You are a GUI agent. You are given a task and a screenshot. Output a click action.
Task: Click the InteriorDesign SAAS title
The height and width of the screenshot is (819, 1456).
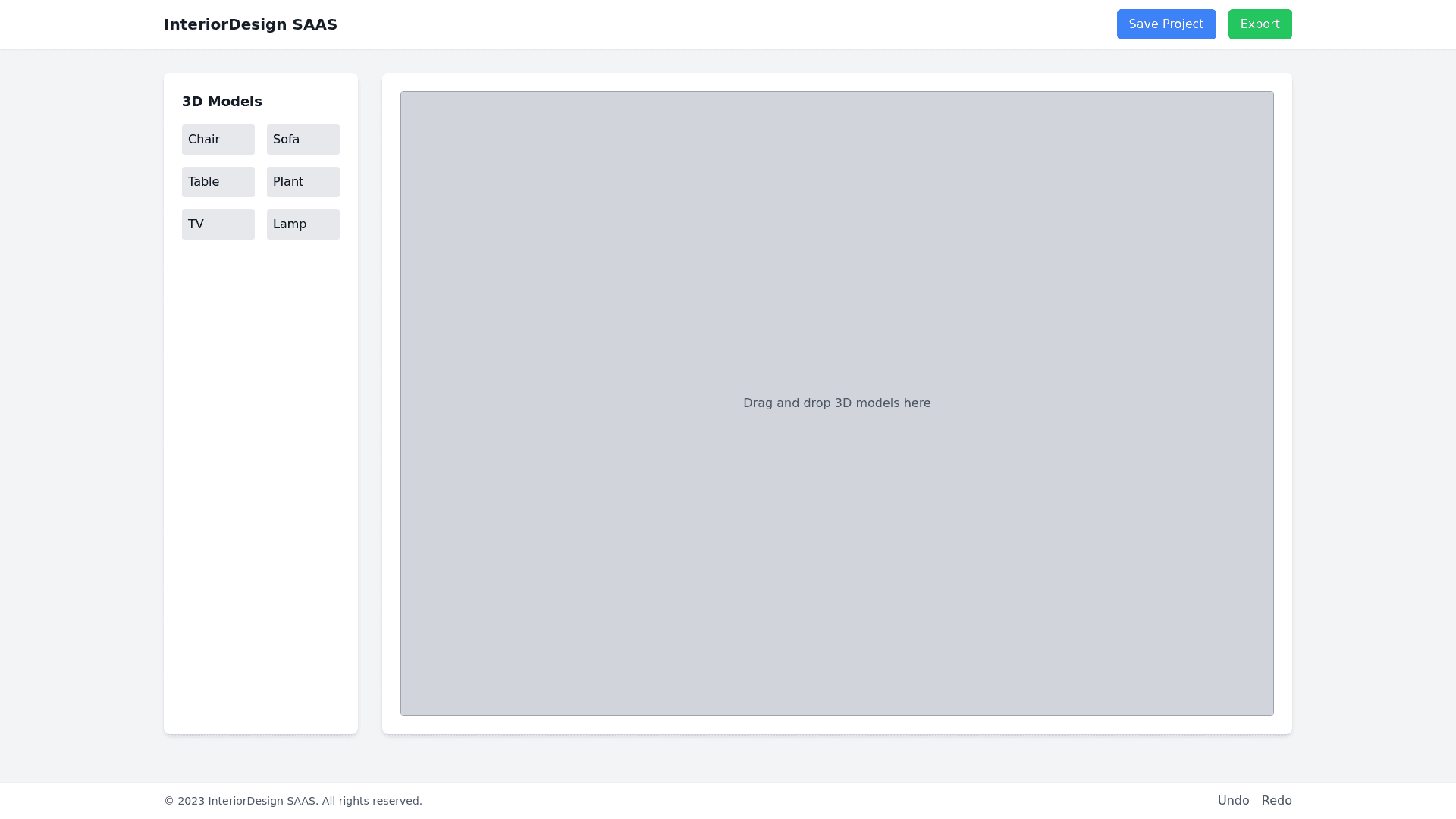(250, 24)
